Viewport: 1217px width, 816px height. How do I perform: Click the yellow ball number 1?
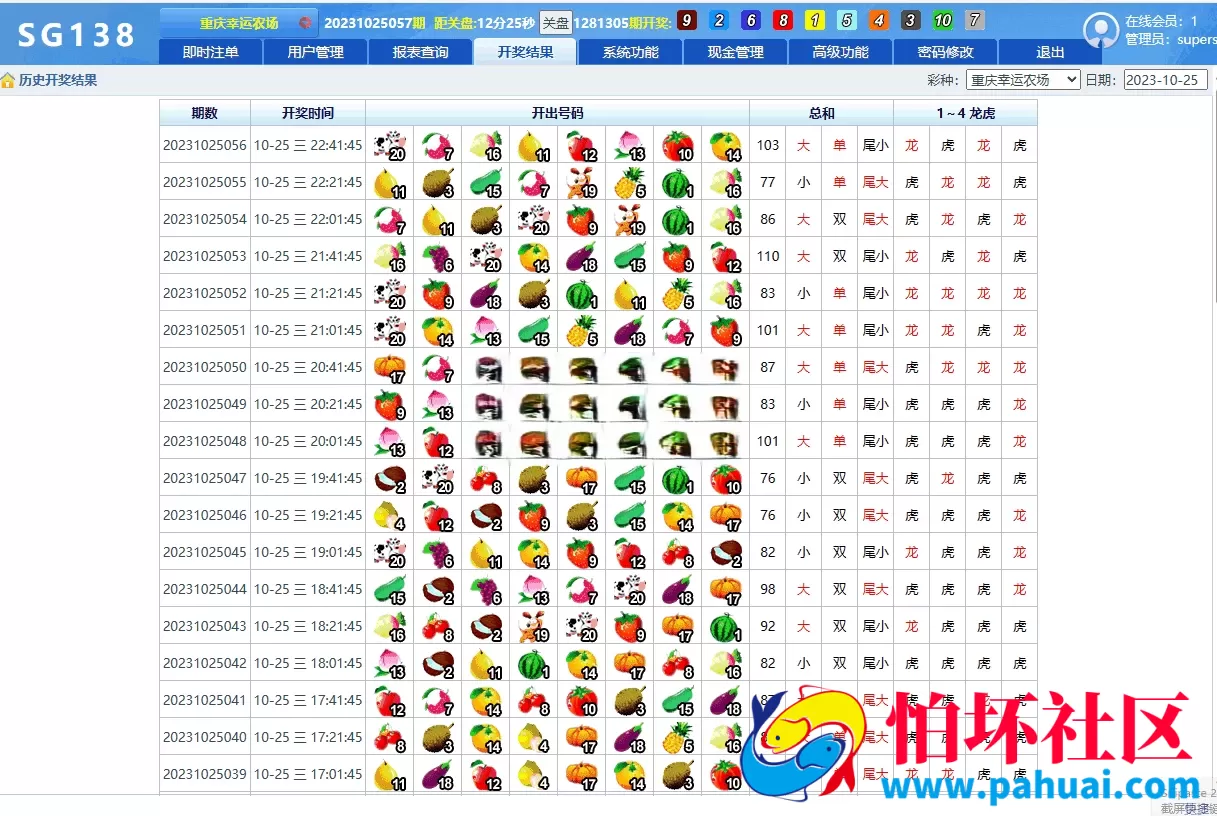point(815,21)
